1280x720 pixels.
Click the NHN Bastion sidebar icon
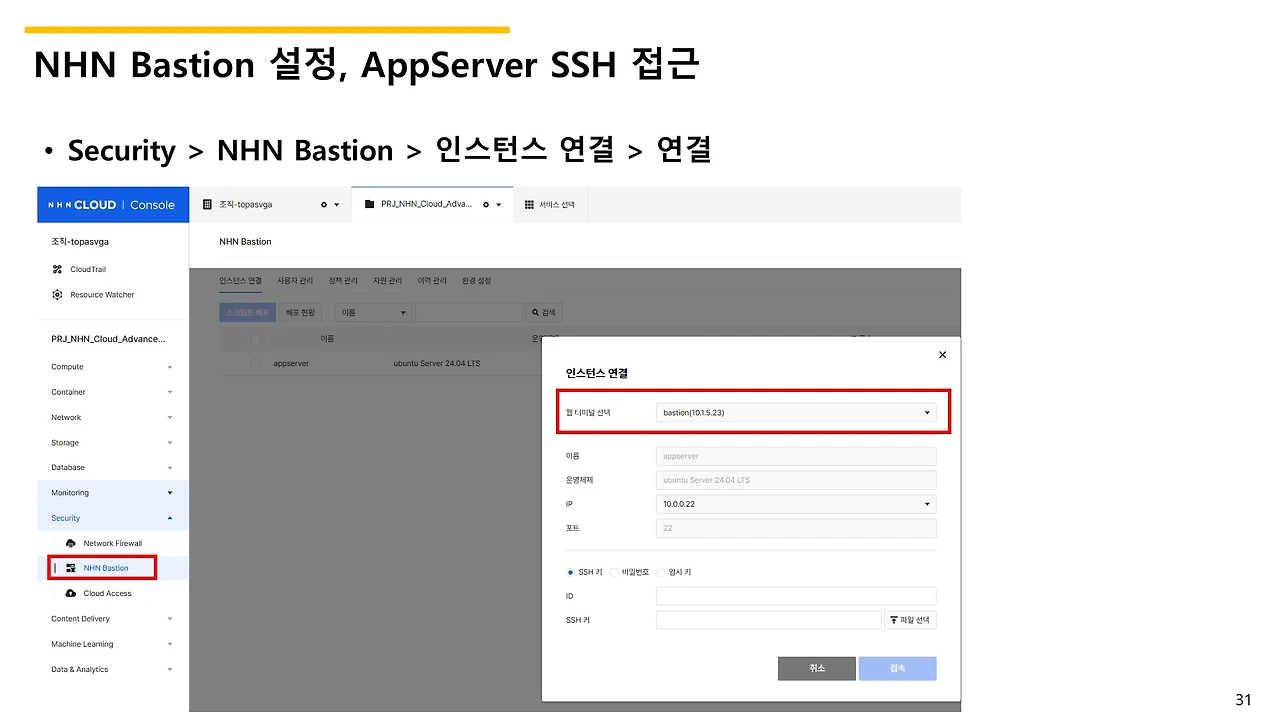click(71, 568)
